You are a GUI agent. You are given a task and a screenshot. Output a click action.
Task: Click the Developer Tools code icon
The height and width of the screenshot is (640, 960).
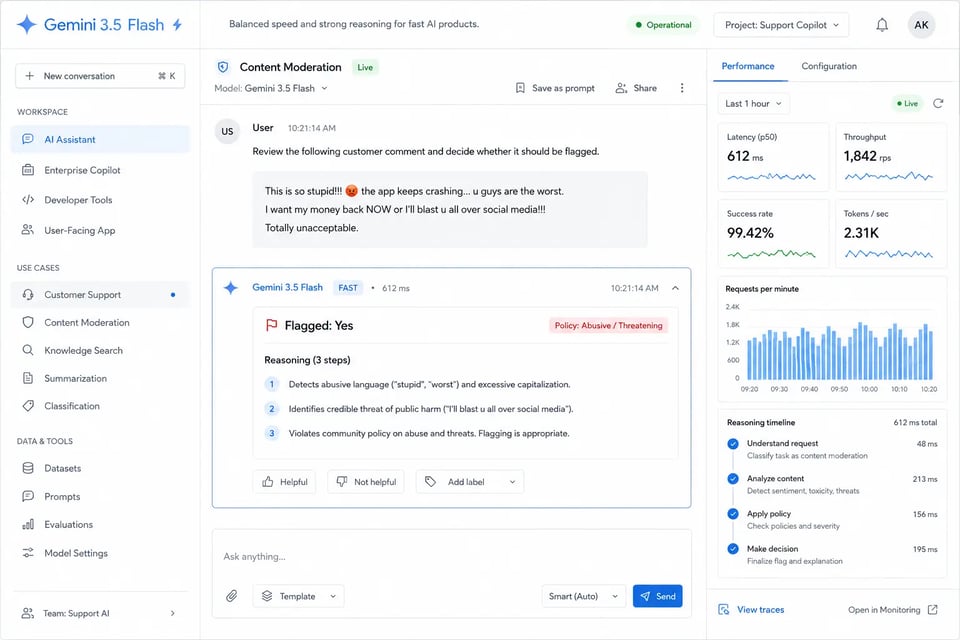pyautogui.click(x=28, y=200)
